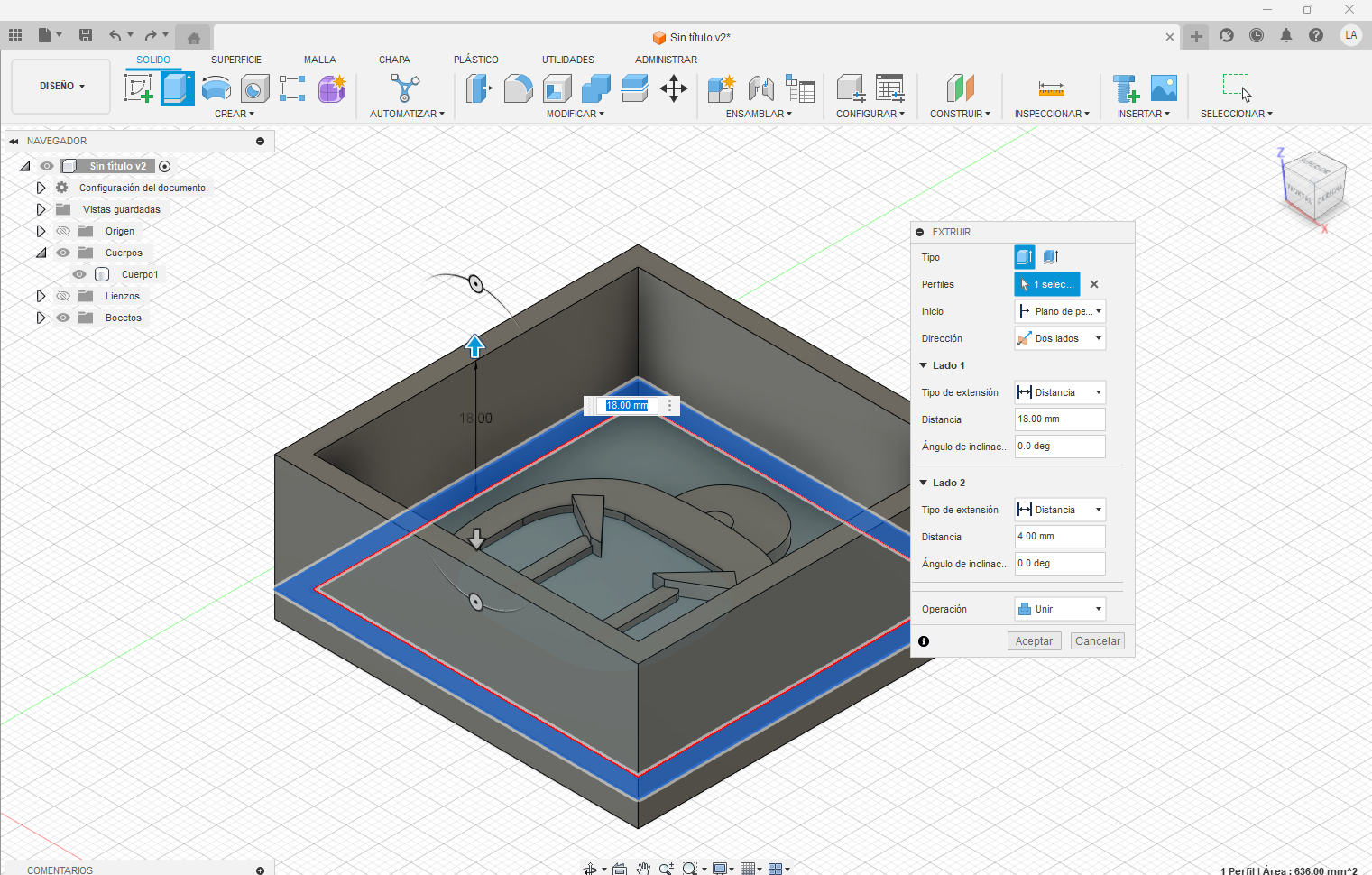Open the DISEÑO workspace dropdown
The image size is (1372, 875).
pyautogui.click(x=61, y=86)
